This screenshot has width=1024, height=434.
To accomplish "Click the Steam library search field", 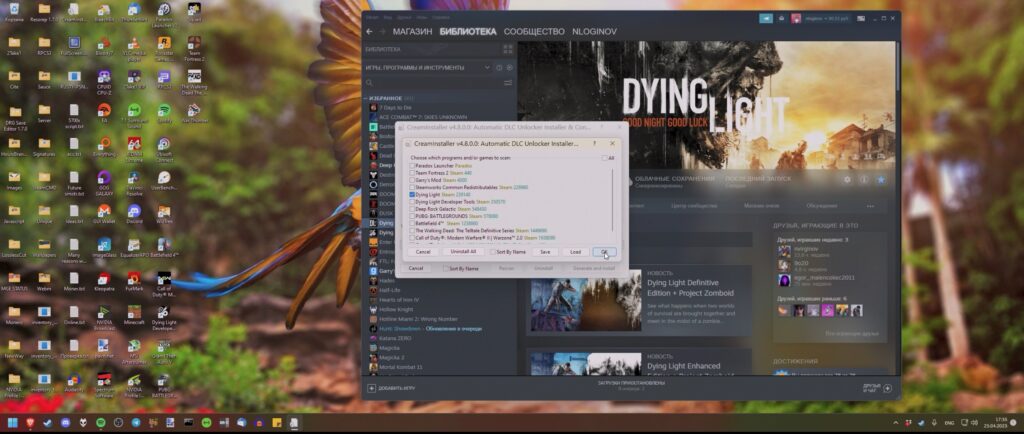I will [433, 83].
